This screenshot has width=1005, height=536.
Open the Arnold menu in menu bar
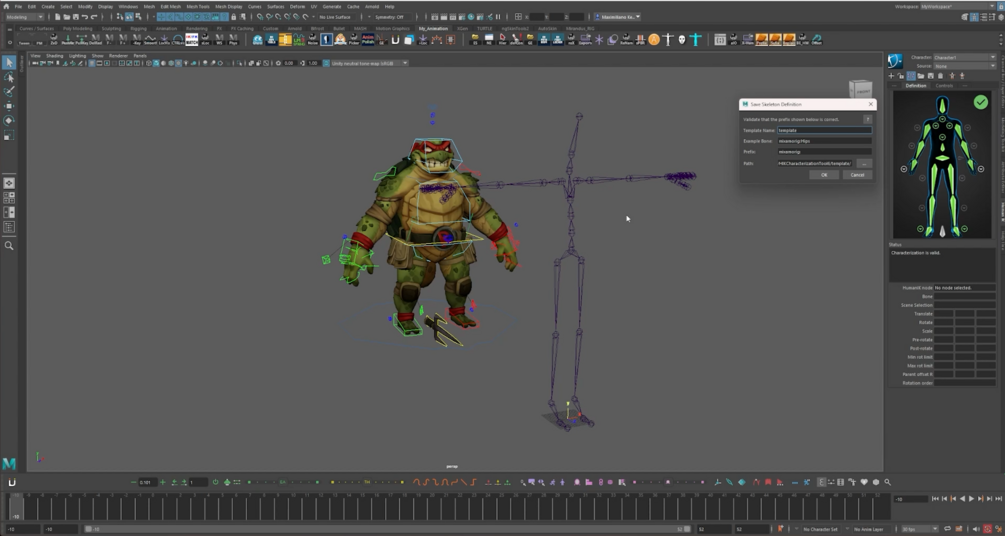click(372, 6)
